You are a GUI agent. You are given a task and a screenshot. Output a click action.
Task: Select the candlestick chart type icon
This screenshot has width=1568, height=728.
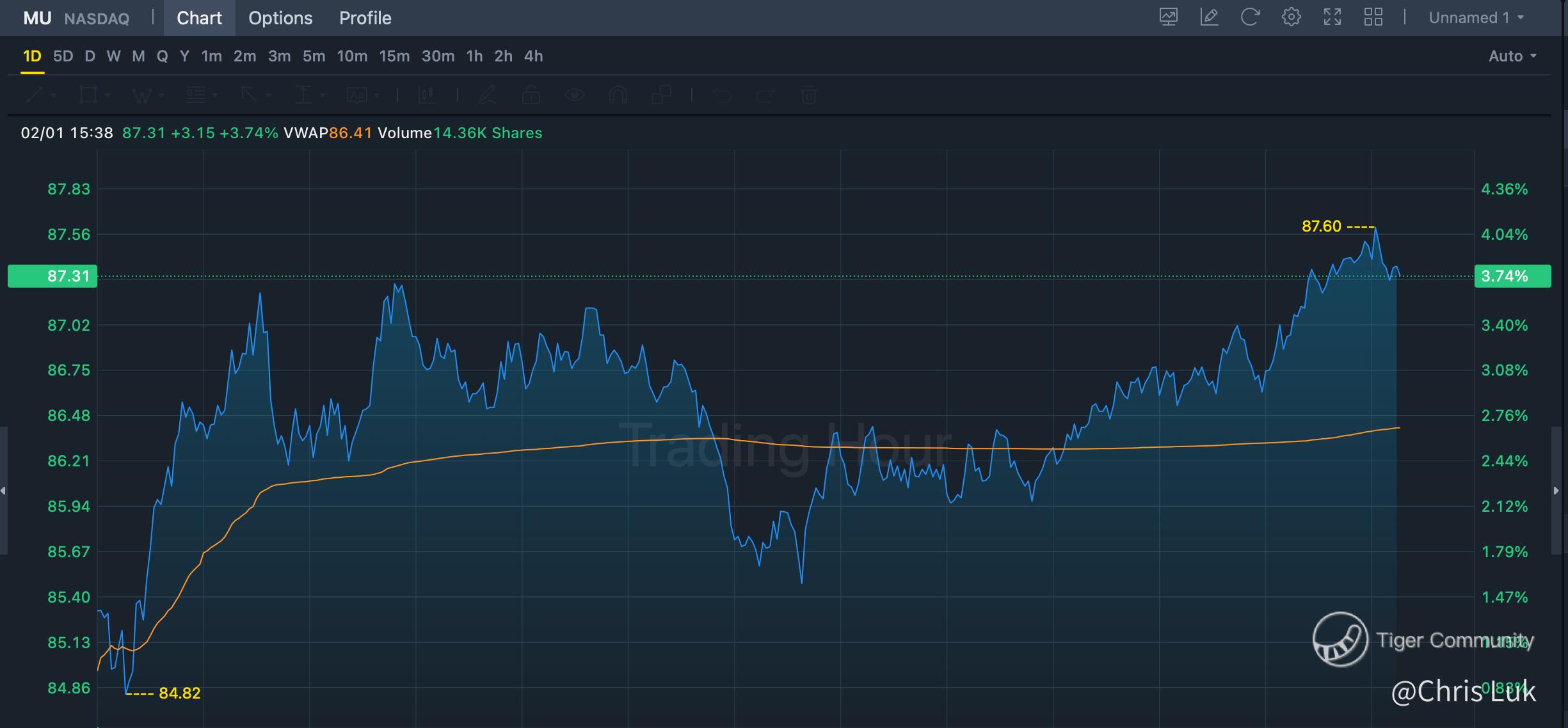click(x=427, y=95)
